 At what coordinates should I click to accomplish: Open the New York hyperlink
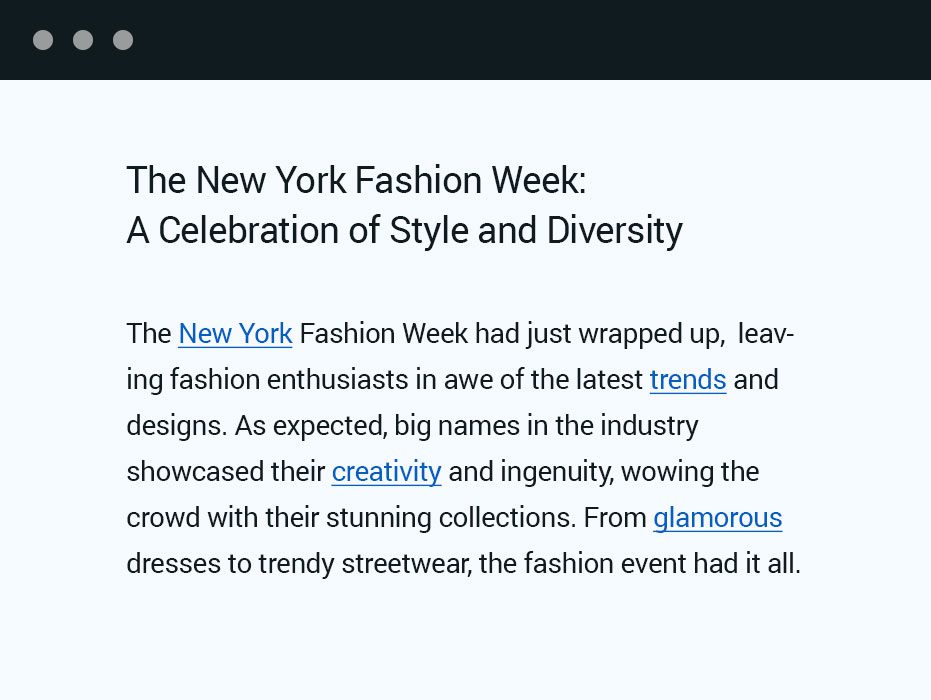point(235,334)
